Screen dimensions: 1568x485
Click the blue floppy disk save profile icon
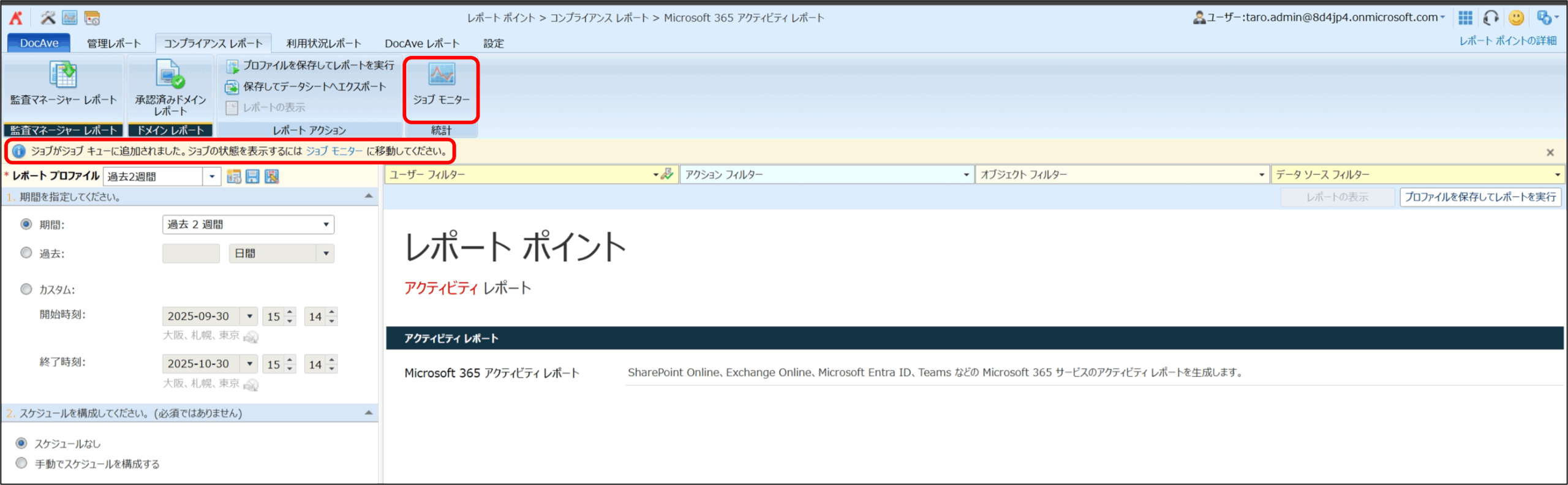tap(252, 176)
